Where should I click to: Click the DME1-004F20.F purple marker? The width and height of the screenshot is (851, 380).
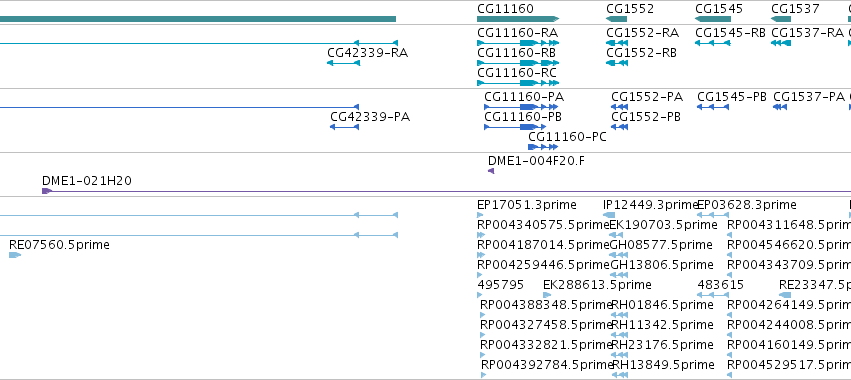(491, 171)
